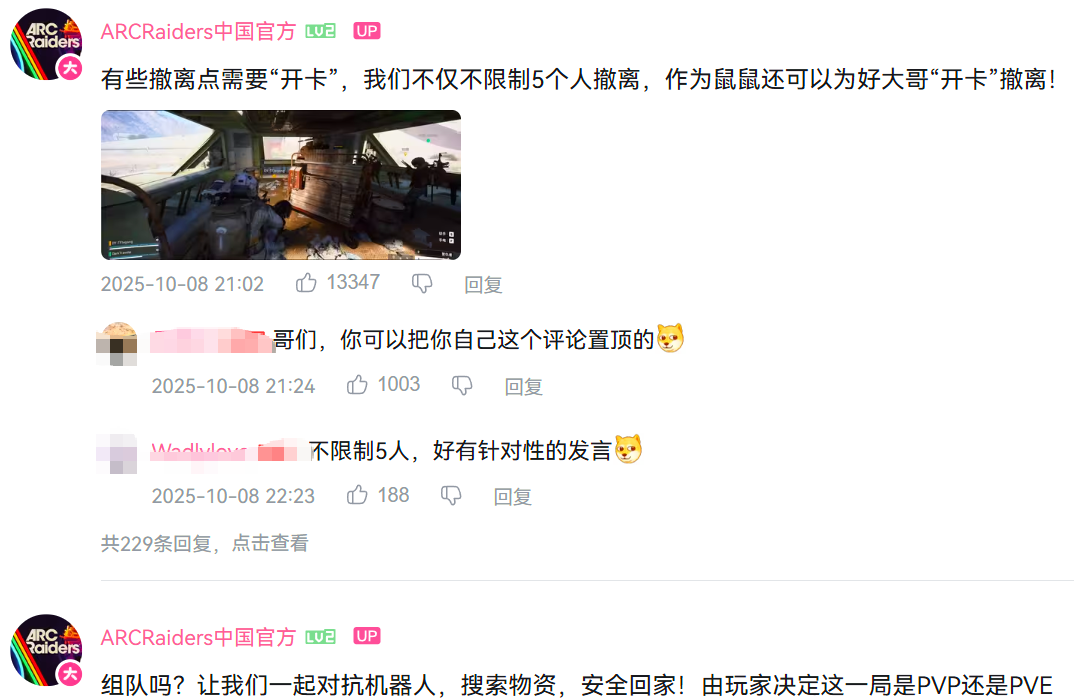Open bottom ARCRaiders中国官方 username link

pyautogui.click(x=198, y=637)
